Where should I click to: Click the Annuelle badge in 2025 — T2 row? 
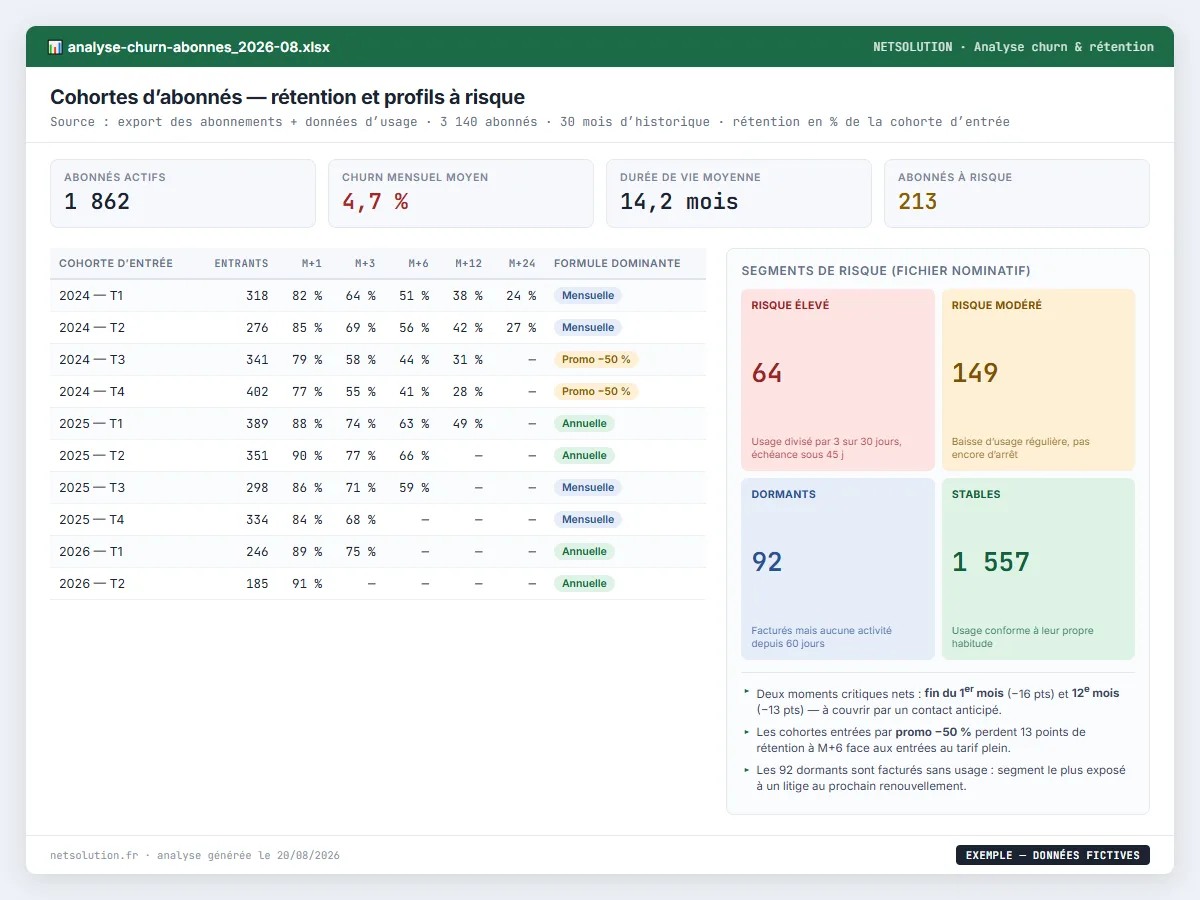[x=584, y=456]
